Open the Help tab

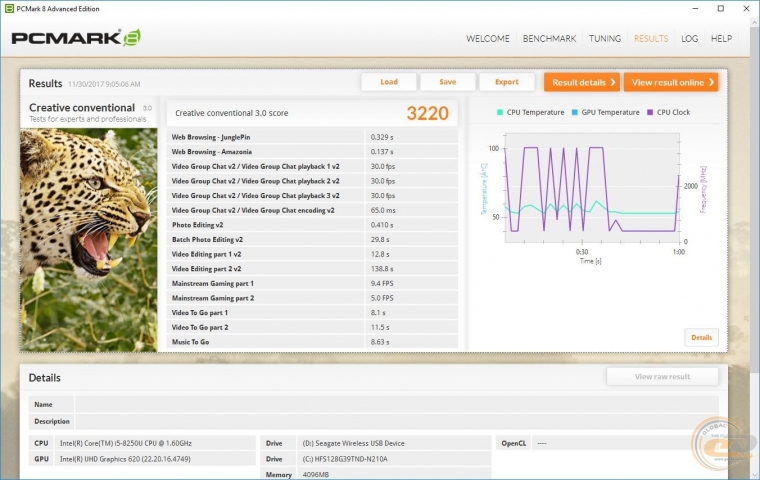pyautogui.click(x=721, y=39)
